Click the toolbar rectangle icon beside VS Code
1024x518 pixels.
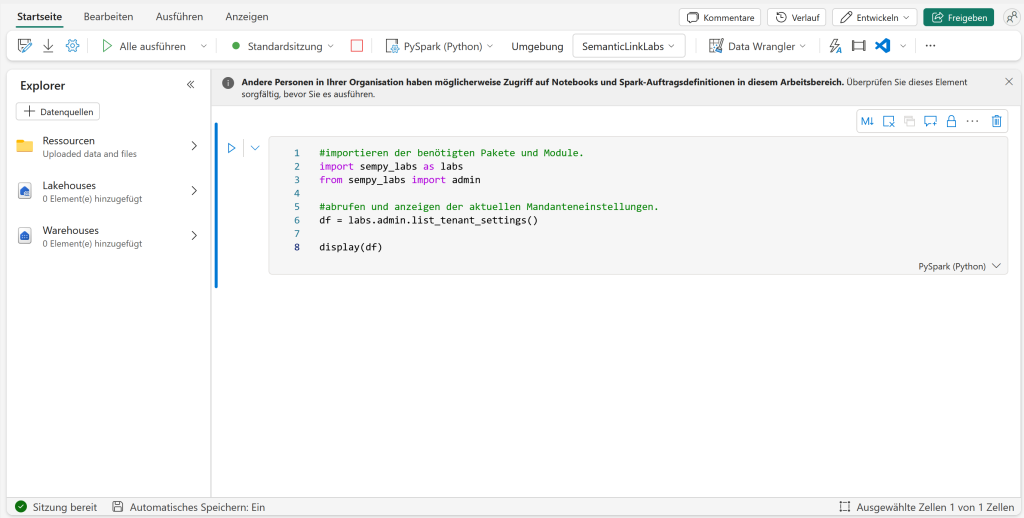(x=859, y=46)
